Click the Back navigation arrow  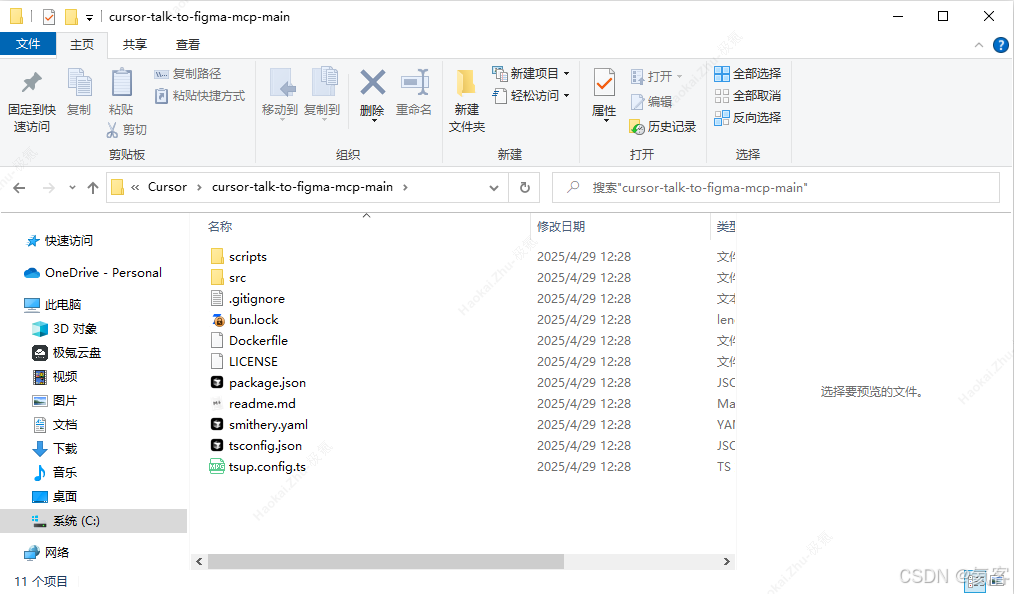[x=19, y=187]
